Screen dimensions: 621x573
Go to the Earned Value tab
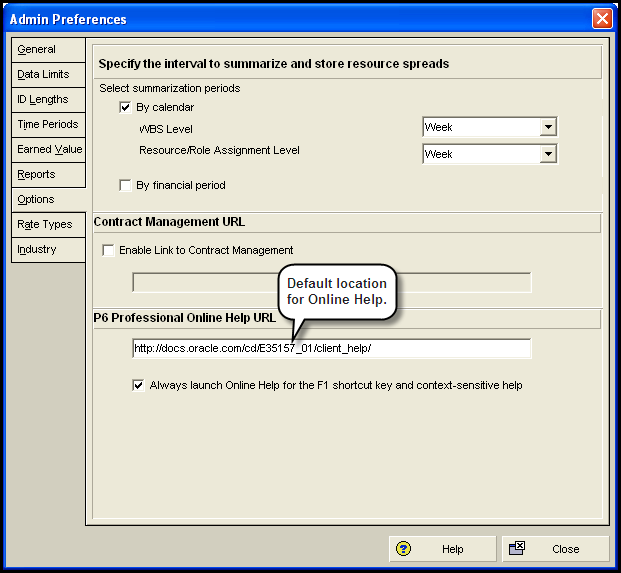pos(48,150)
